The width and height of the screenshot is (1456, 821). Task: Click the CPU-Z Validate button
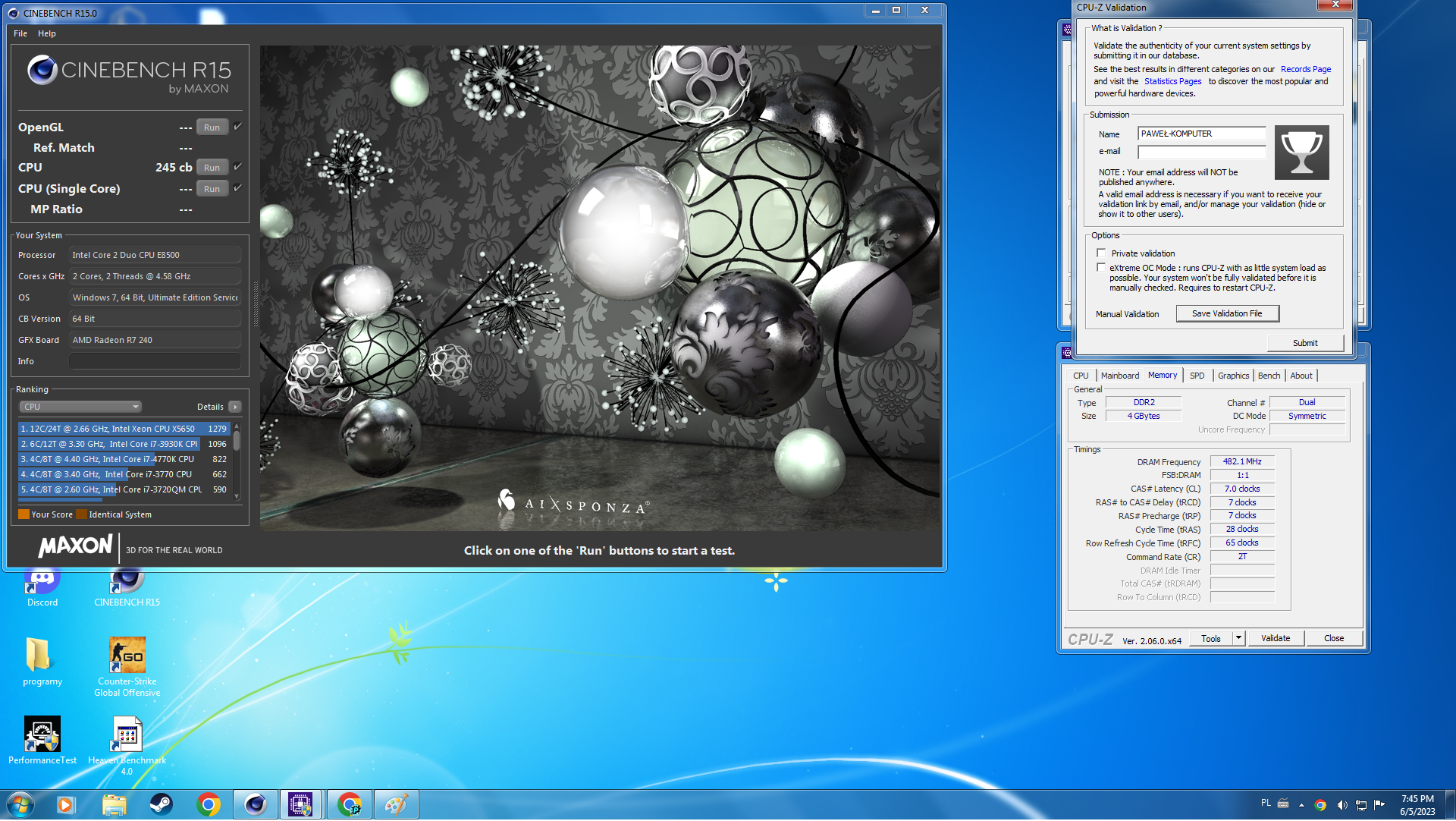coord(1276,639)
